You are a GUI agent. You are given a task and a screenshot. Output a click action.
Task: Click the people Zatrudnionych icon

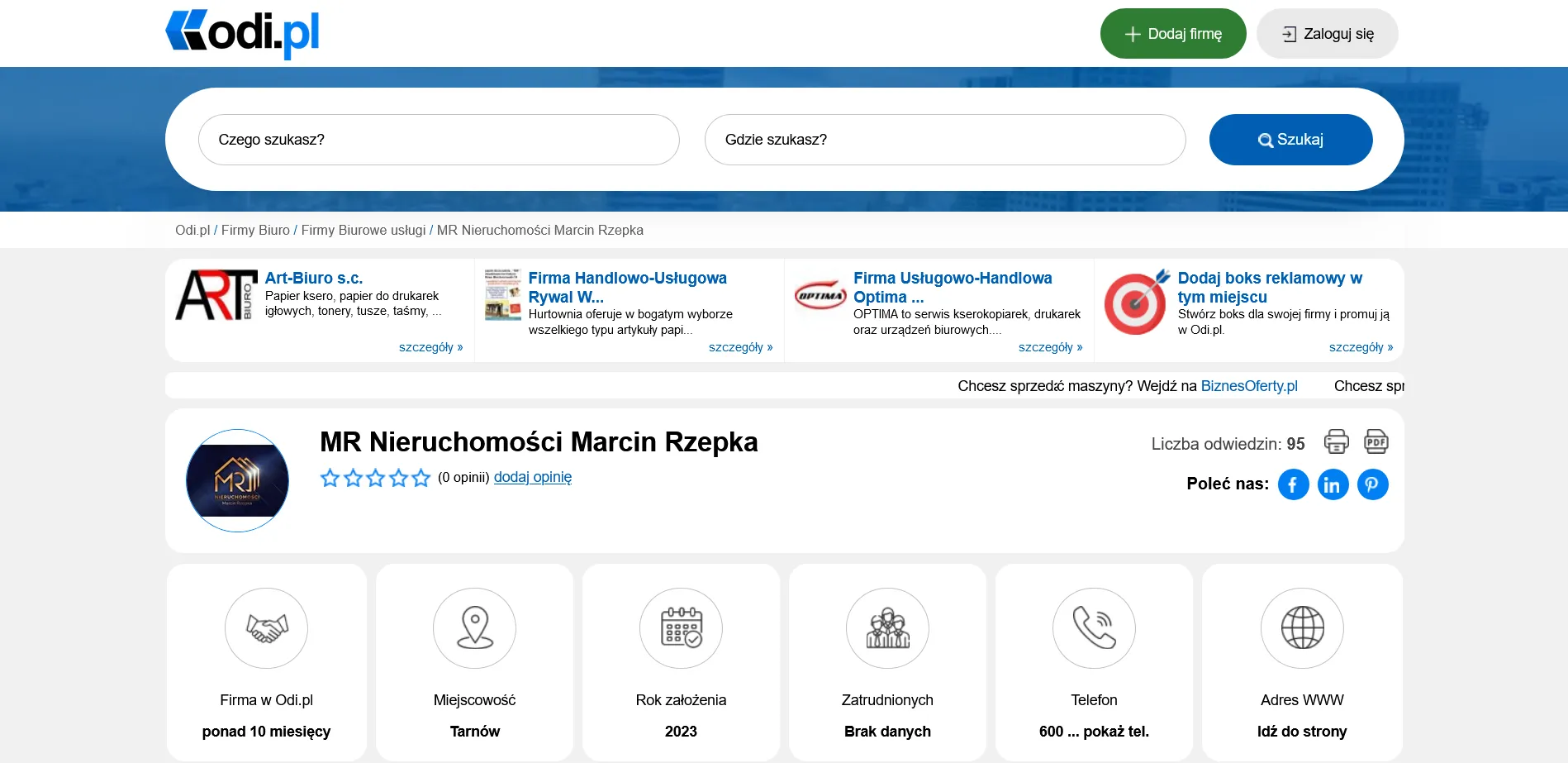[888, 628]
